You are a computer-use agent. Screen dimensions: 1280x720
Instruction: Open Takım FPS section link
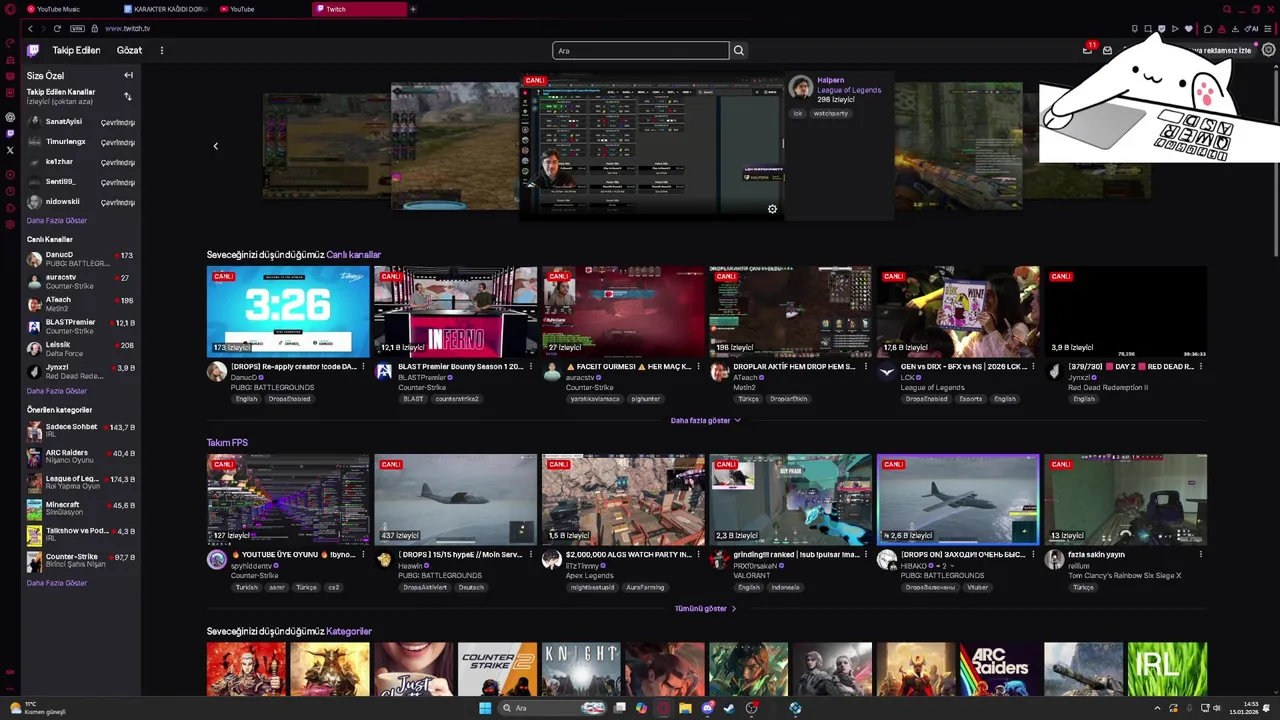coord(227,442)
